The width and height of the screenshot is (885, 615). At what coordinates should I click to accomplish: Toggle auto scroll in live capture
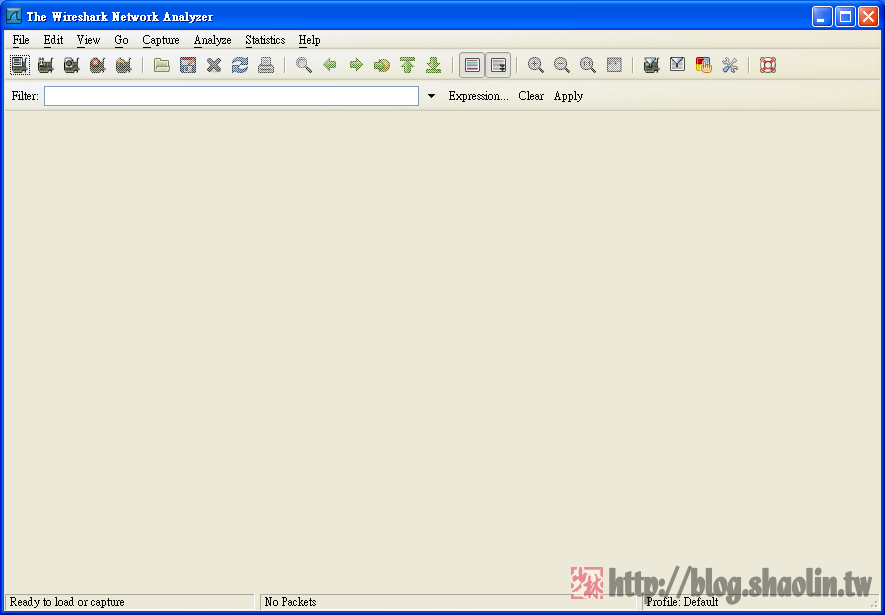pyautogui.click(x=498, y=65)
